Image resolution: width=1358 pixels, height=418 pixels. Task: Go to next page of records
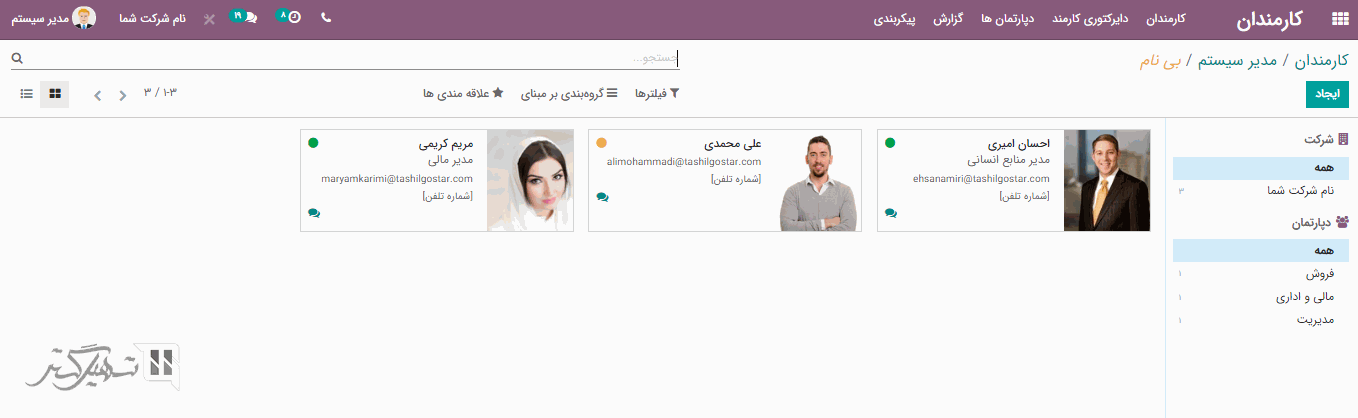click(x=98, y=96)
